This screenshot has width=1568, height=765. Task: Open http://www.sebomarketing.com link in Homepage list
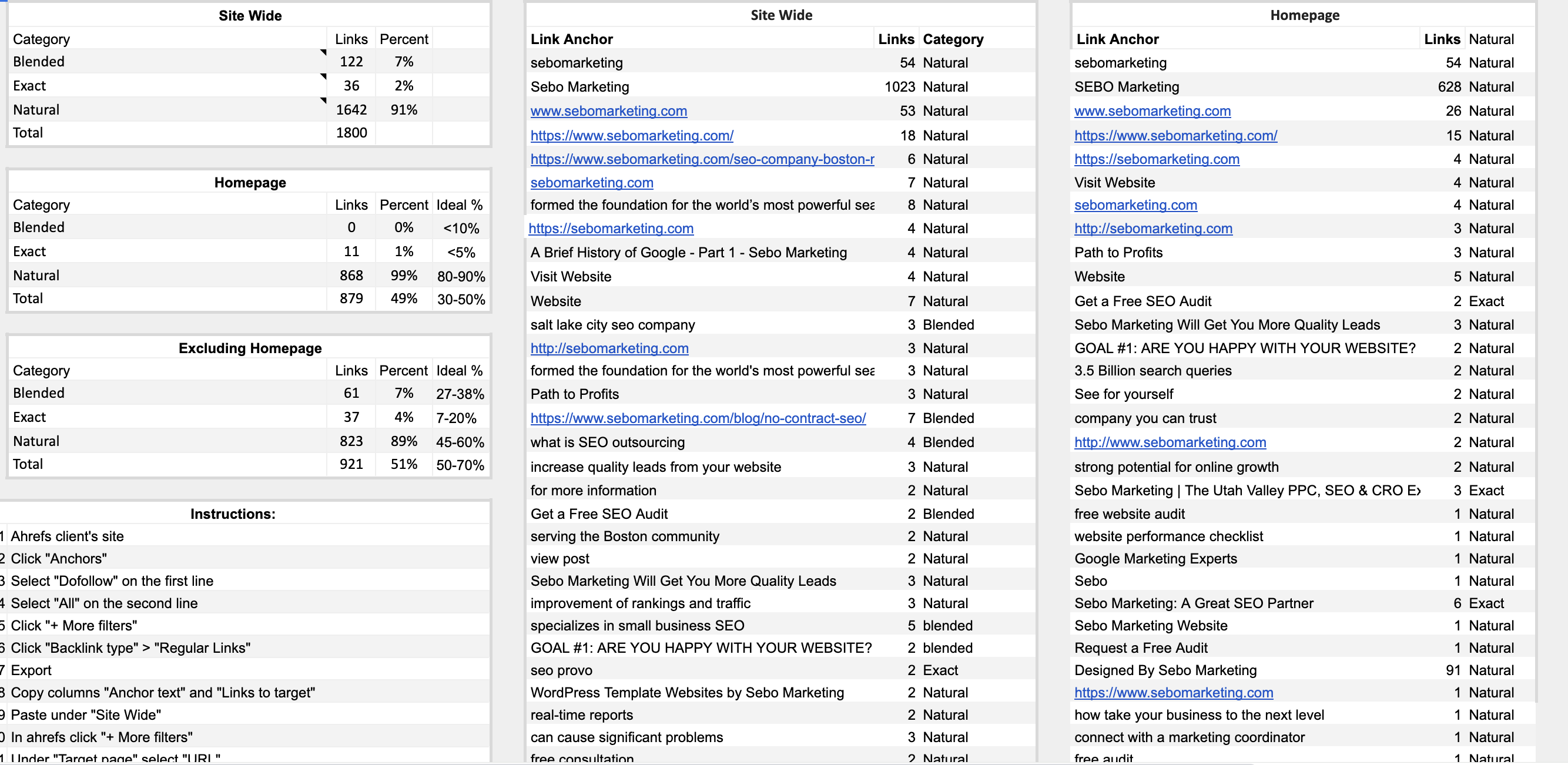pyautogui.click(x=1170, y=442)
